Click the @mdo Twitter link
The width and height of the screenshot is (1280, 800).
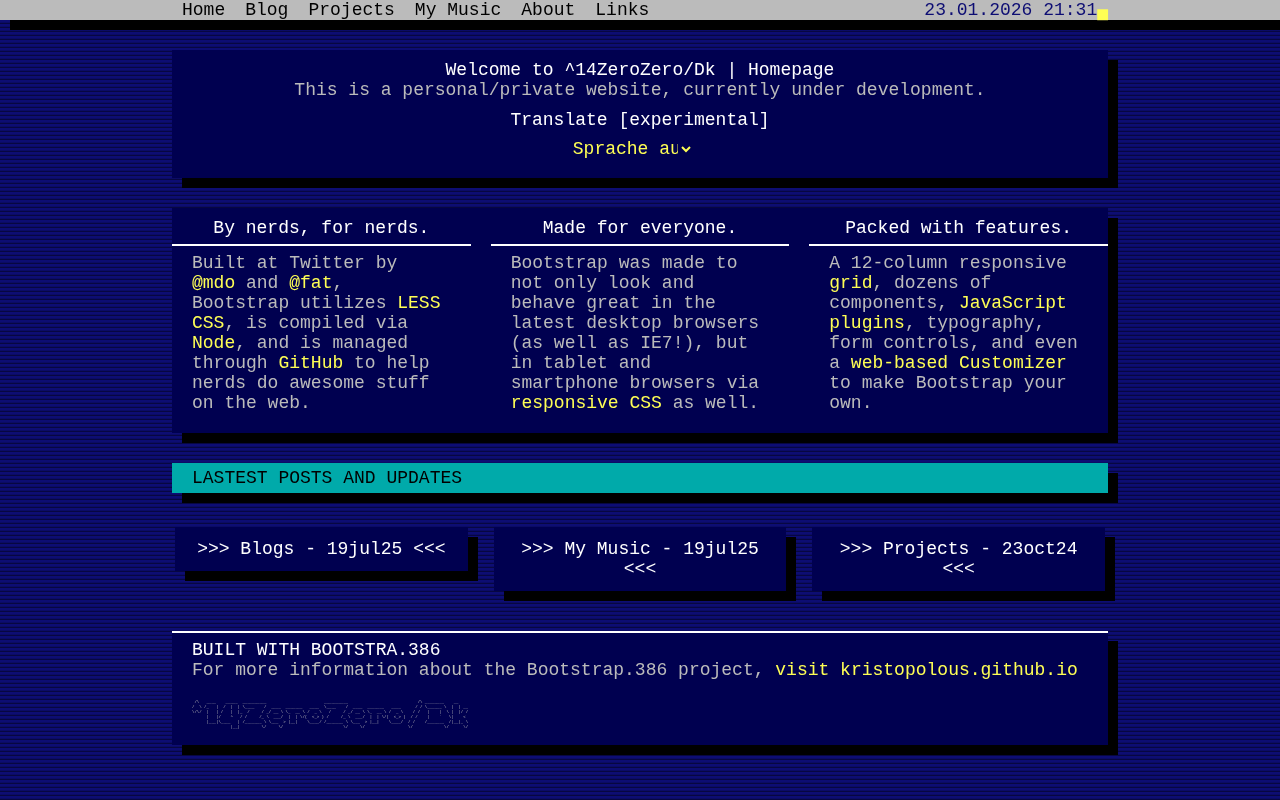click(213, 283)
